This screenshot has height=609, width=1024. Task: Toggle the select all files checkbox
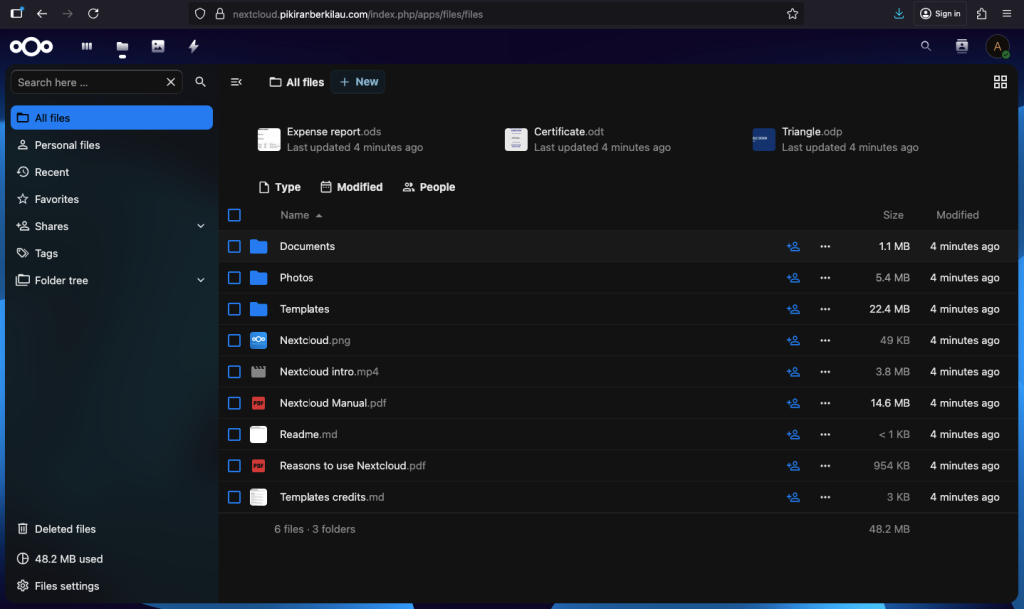tap(234, 215)
